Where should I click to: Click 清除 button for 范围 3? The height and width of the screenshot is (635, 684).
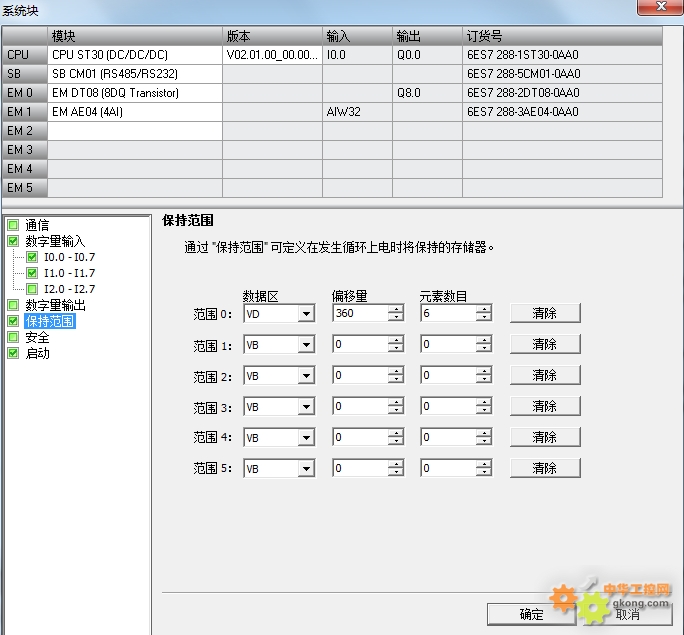pyautogui.click(x=544, y=407)
